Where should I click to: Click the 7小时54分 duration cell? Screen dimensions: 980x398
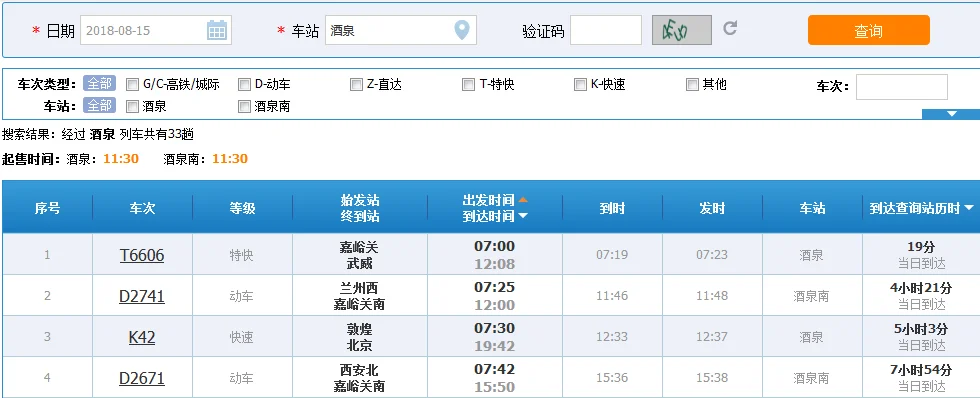pos(921,371)
